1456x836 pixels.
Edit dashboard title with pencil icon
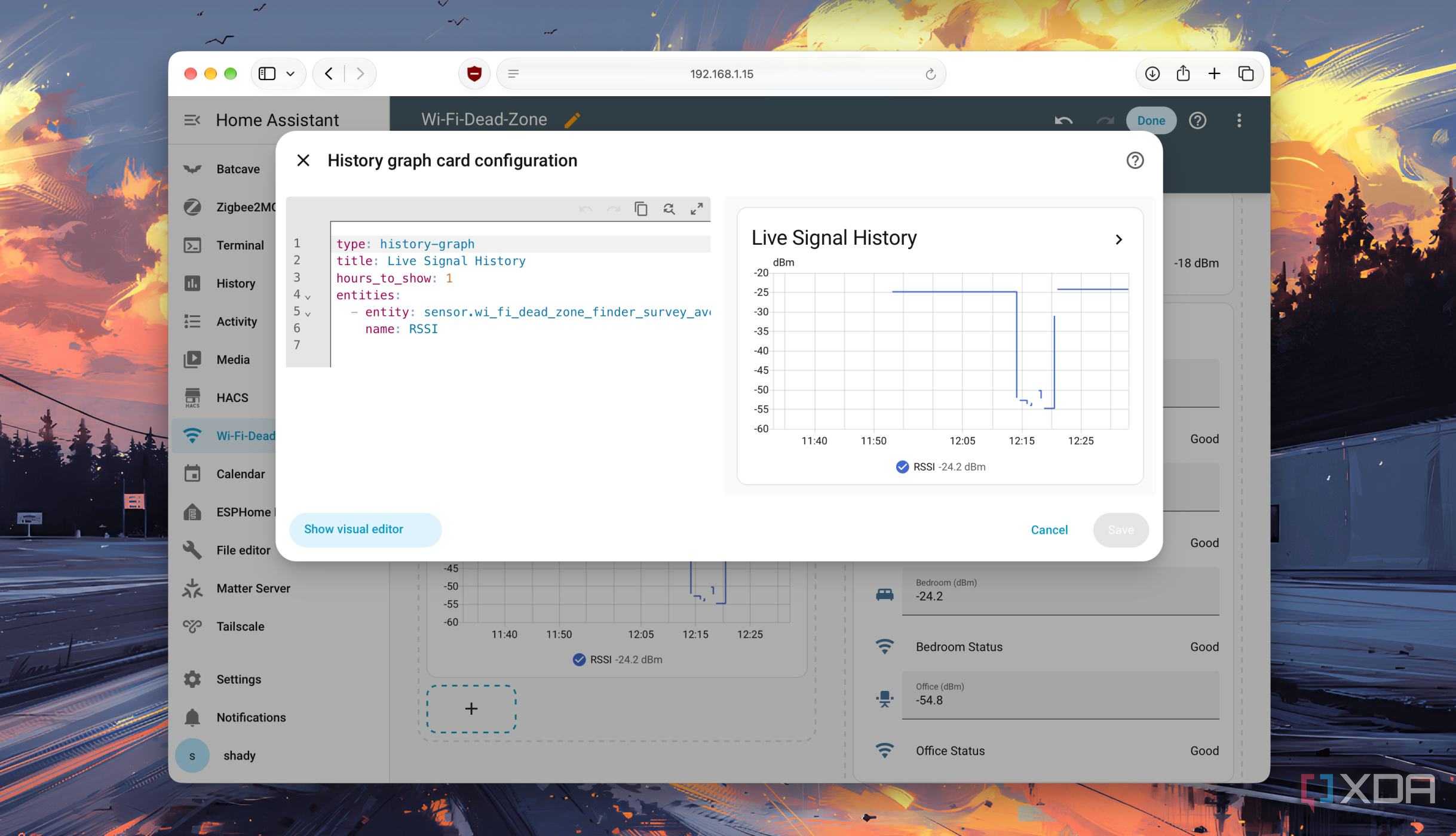pyautogui.click(x=572, y=120)
